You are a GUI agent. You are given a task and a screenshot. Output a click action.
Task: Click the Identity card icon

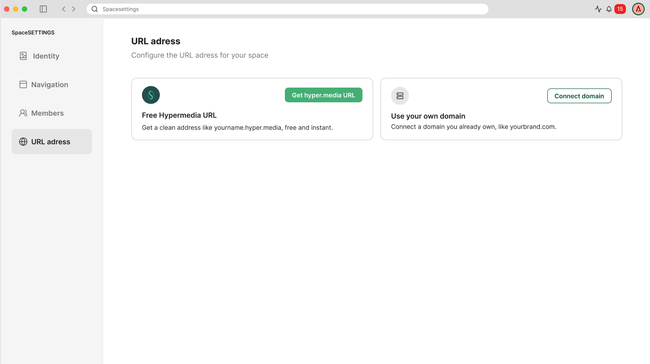(x=23, y=56)
